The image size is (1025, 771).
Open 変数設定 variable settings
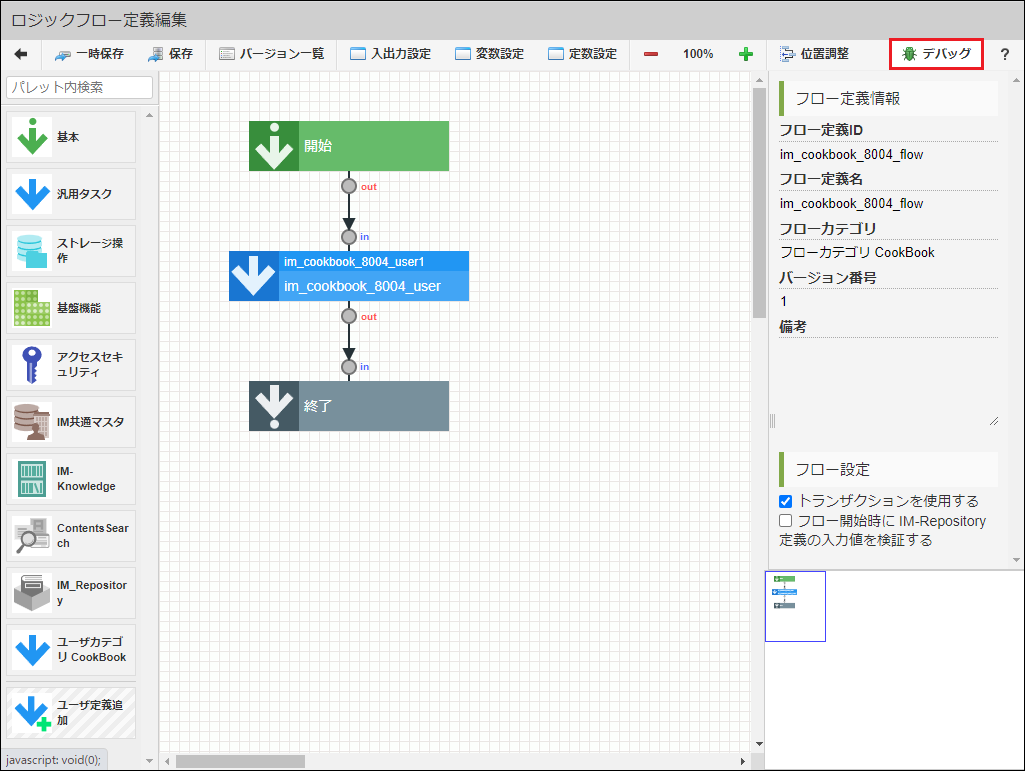(x=490, y=54)
